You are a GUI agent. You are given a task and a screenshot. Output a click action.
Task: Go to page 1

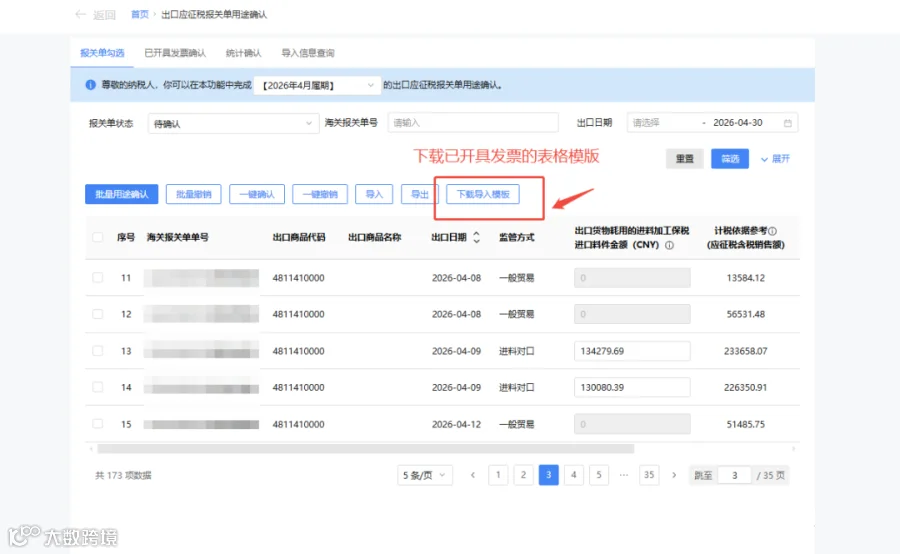point(498,475)
